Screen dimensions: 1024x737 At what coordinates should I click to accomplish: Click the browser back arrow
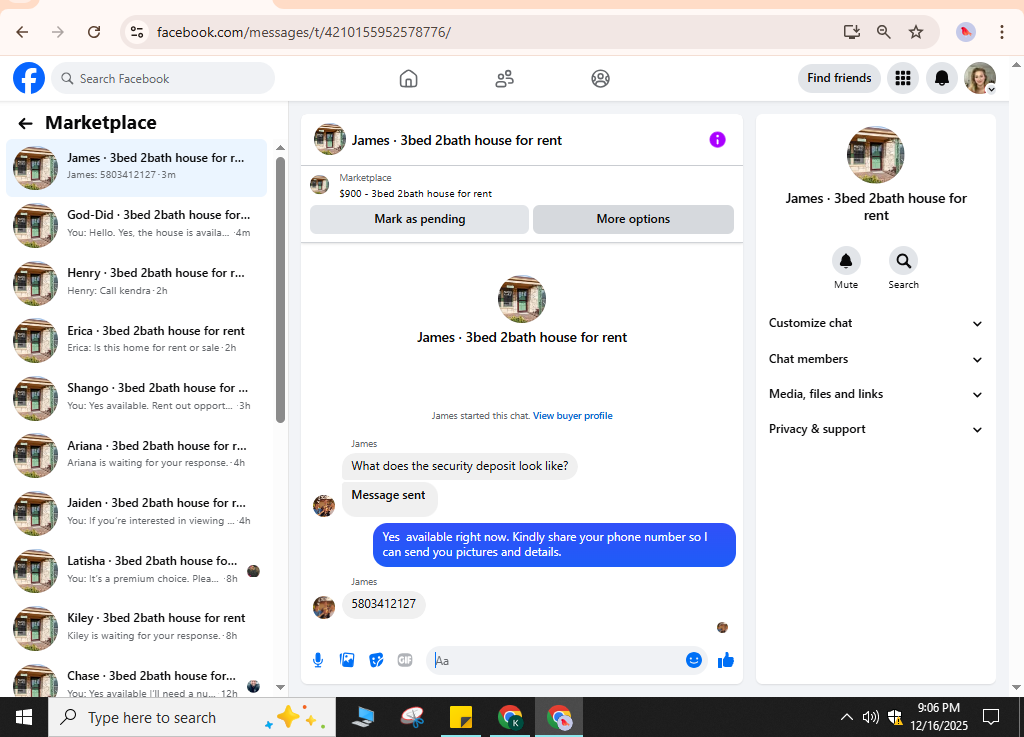[22, 32]
